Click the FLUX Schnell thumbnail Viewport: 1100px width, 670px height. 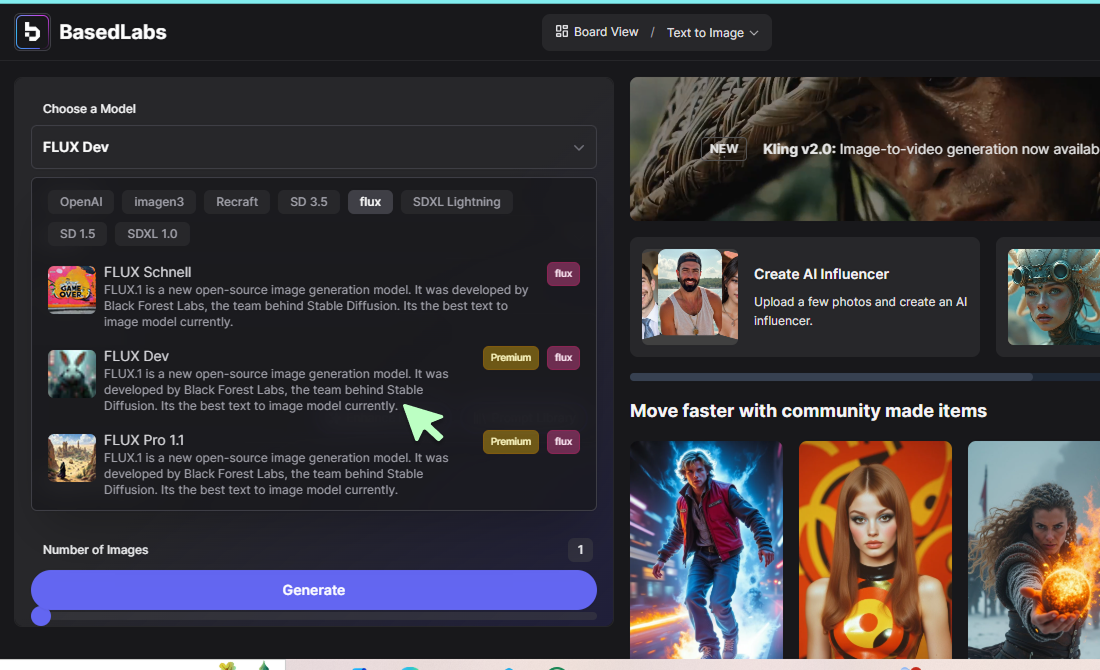pos(72,290)
